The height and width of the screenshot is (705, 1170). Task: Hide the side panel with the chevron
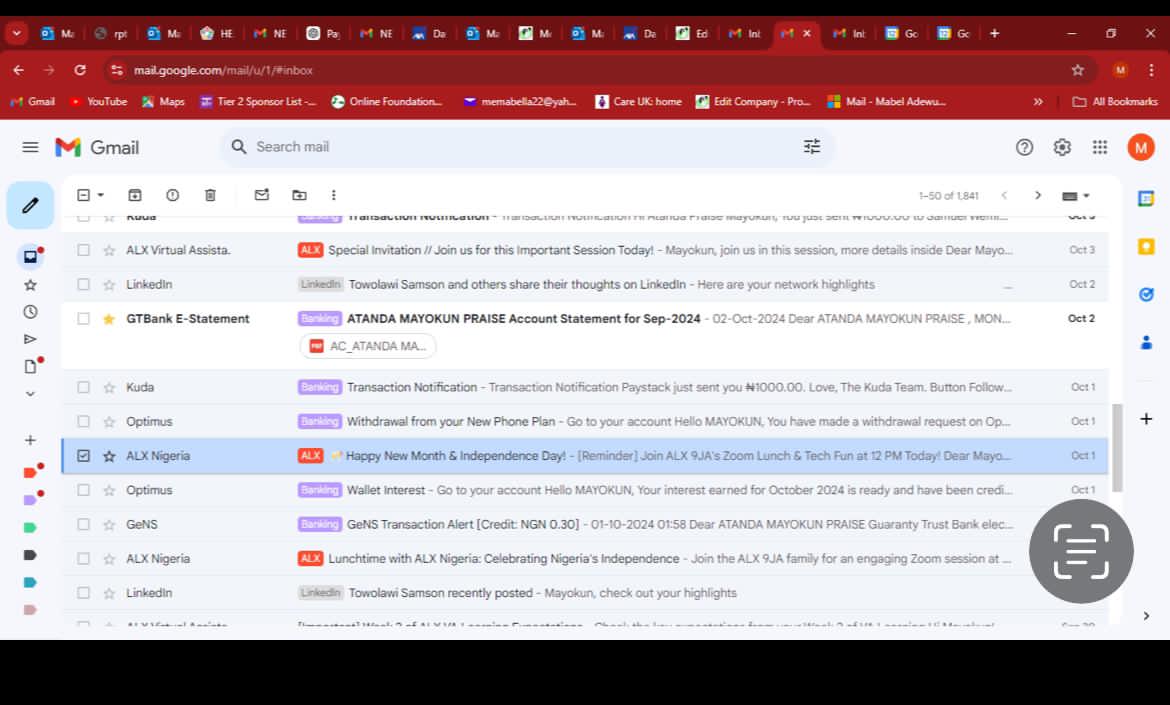pyautogui.click(x=1146, y=615)
